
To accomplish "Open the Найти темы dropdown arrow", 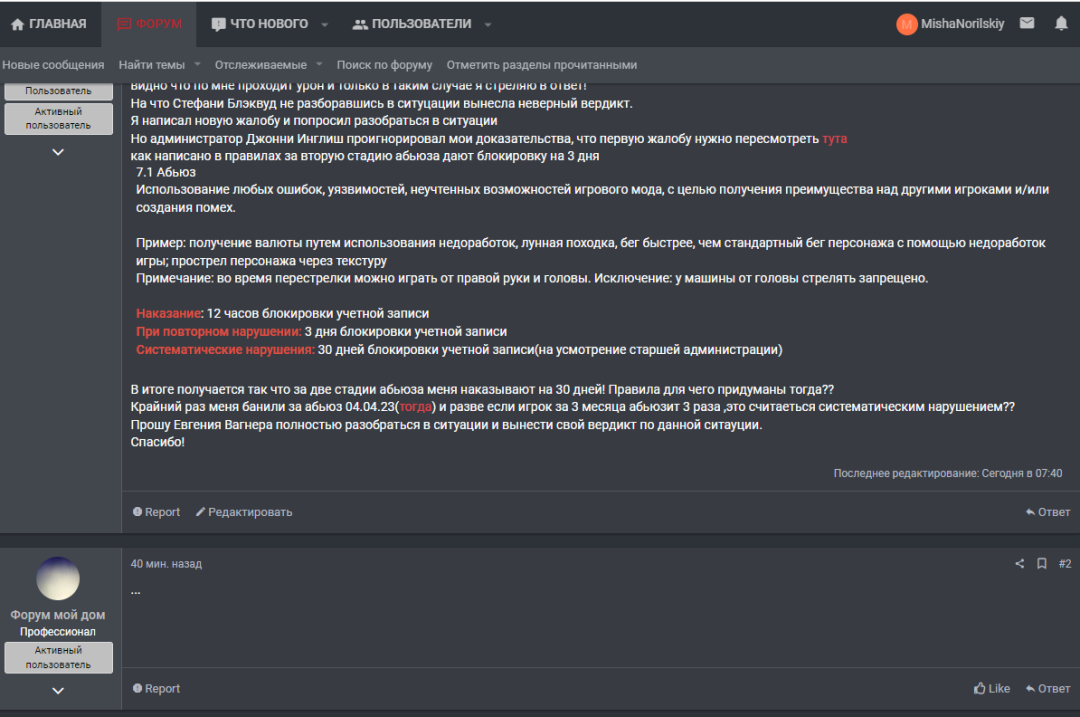I will (197, 64).
